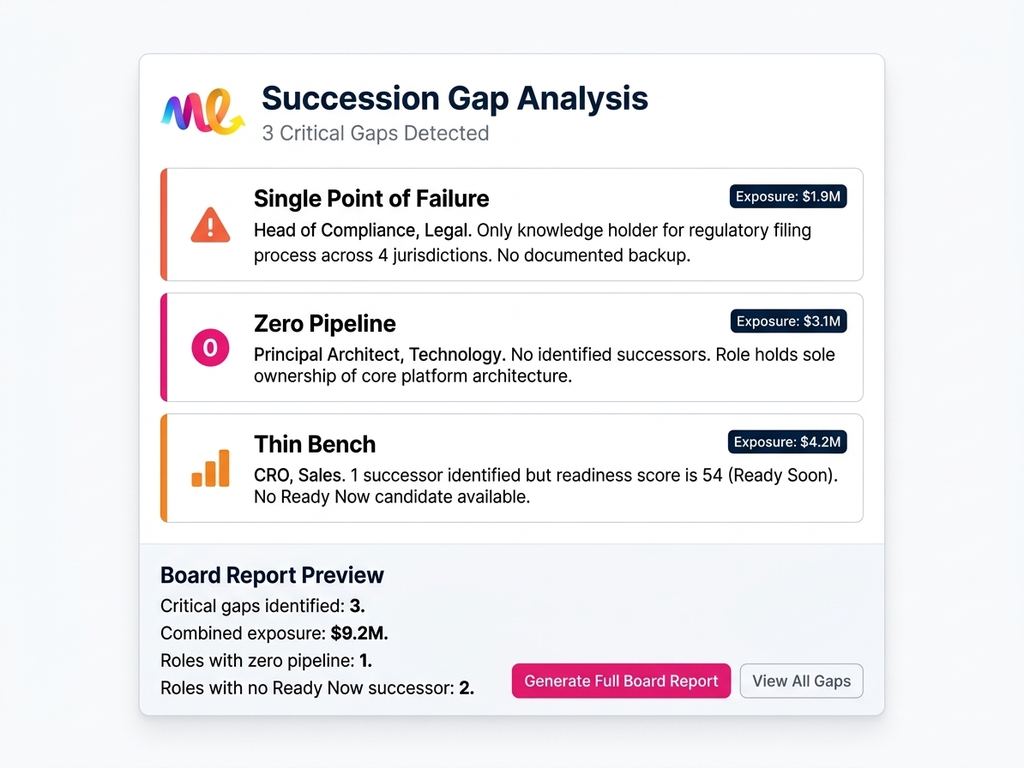
Task: Click the Succession Gap Analysis title
Action: click(455, 98)
